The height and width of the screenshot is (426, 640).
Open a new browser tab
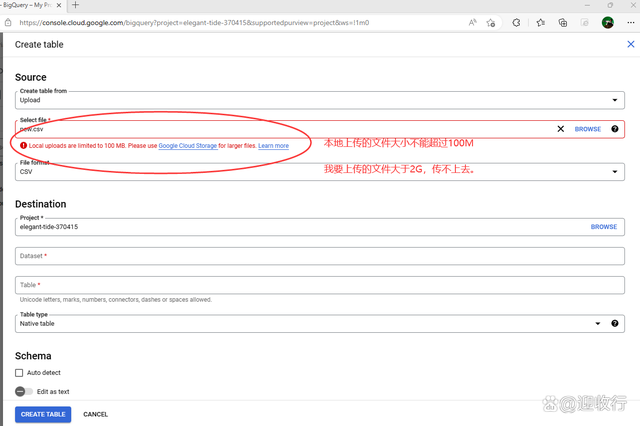(x=76, y=5)
